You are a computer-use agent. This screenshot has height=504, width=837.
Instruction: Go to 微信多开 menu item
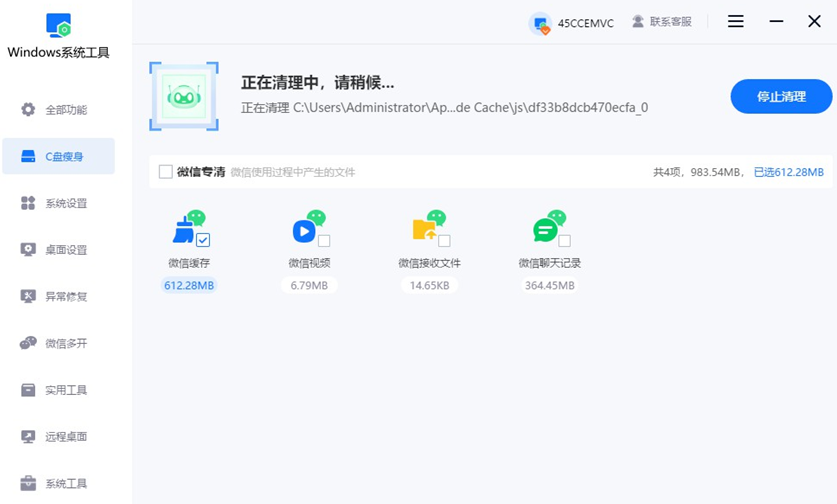(59, 343)
